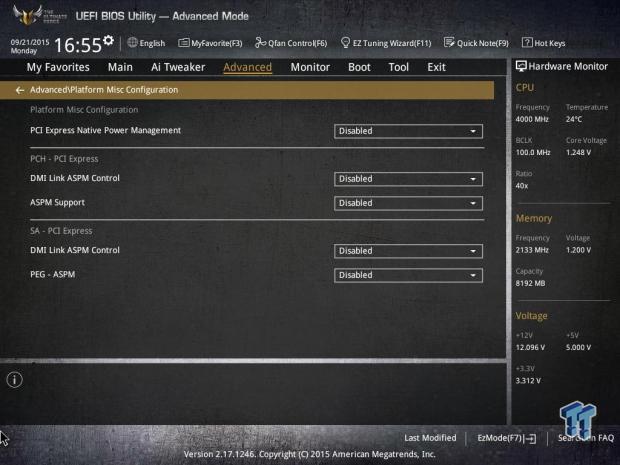The height and width of the screenshot is (465, 620).
Task: Click Last Modified at the bottom
Action: click(430, 438)
